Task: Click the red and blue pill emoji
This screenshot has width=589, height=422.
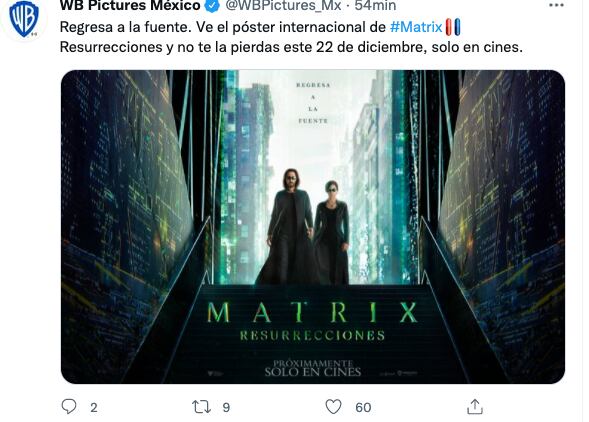Action: [x=453, y=27]
